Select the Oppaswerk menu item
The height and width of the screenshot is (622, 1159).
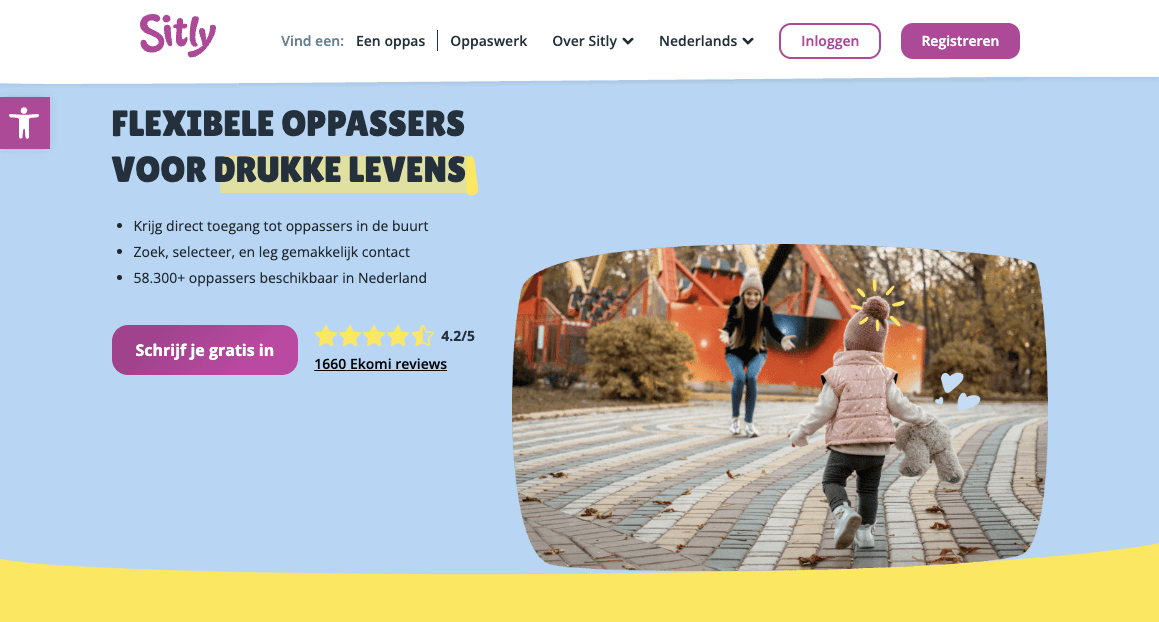point(489,41)
